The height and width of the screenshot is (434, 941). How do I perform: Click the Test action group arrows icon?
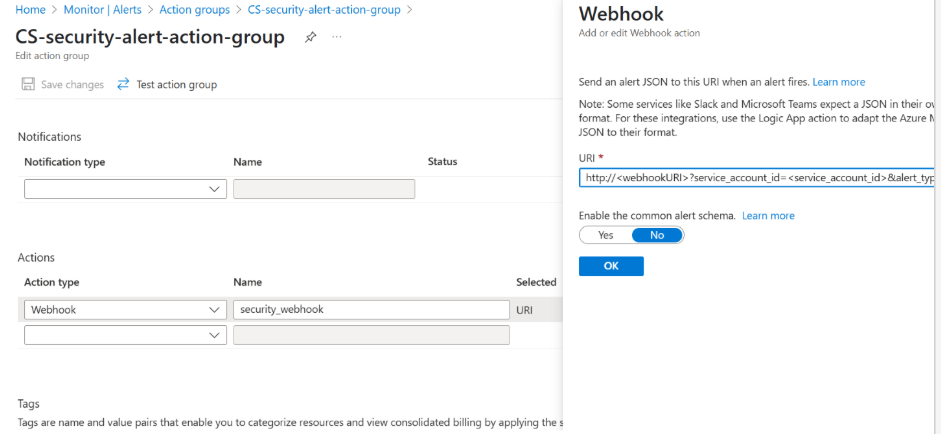123,85
